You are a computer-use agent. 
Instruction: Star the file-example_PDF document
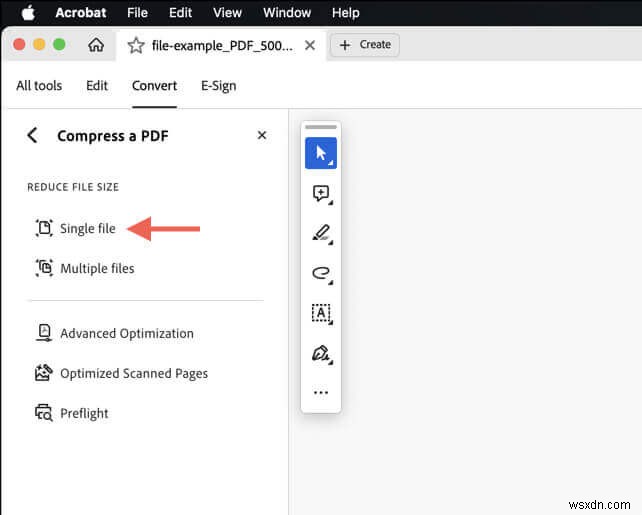136,45
